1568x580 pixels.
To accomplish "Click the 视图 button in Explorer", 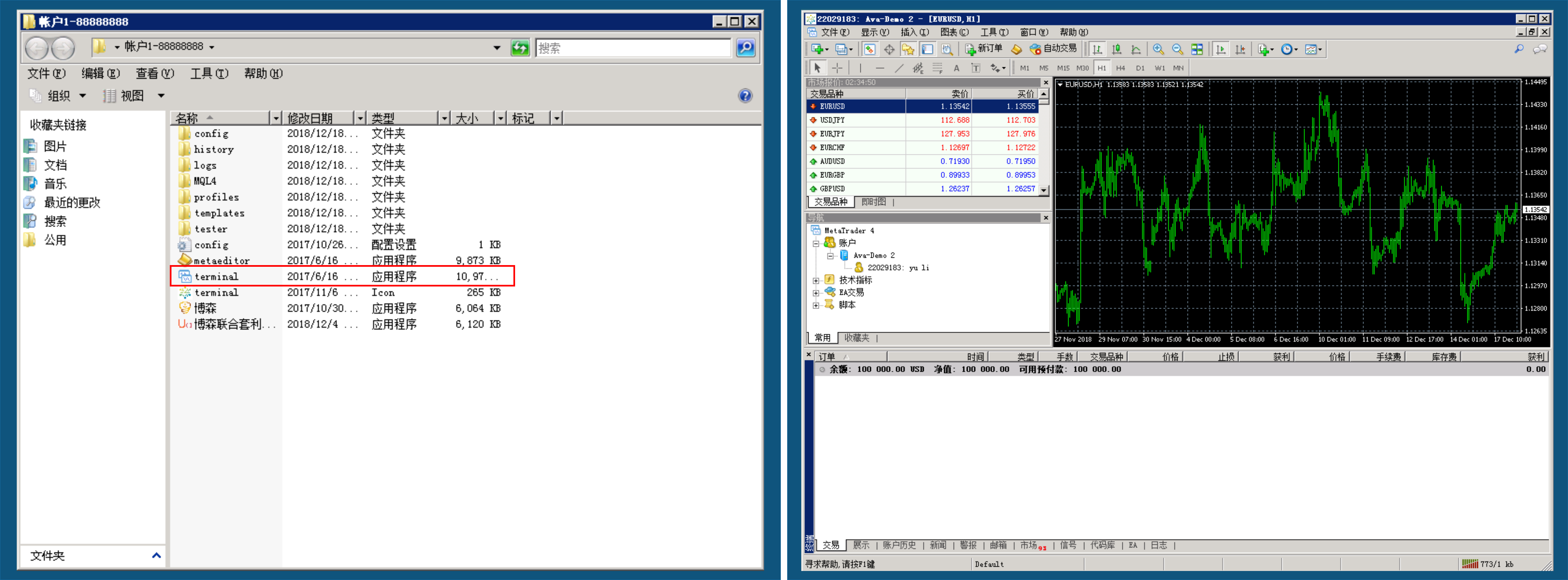I will pos(133,96).
